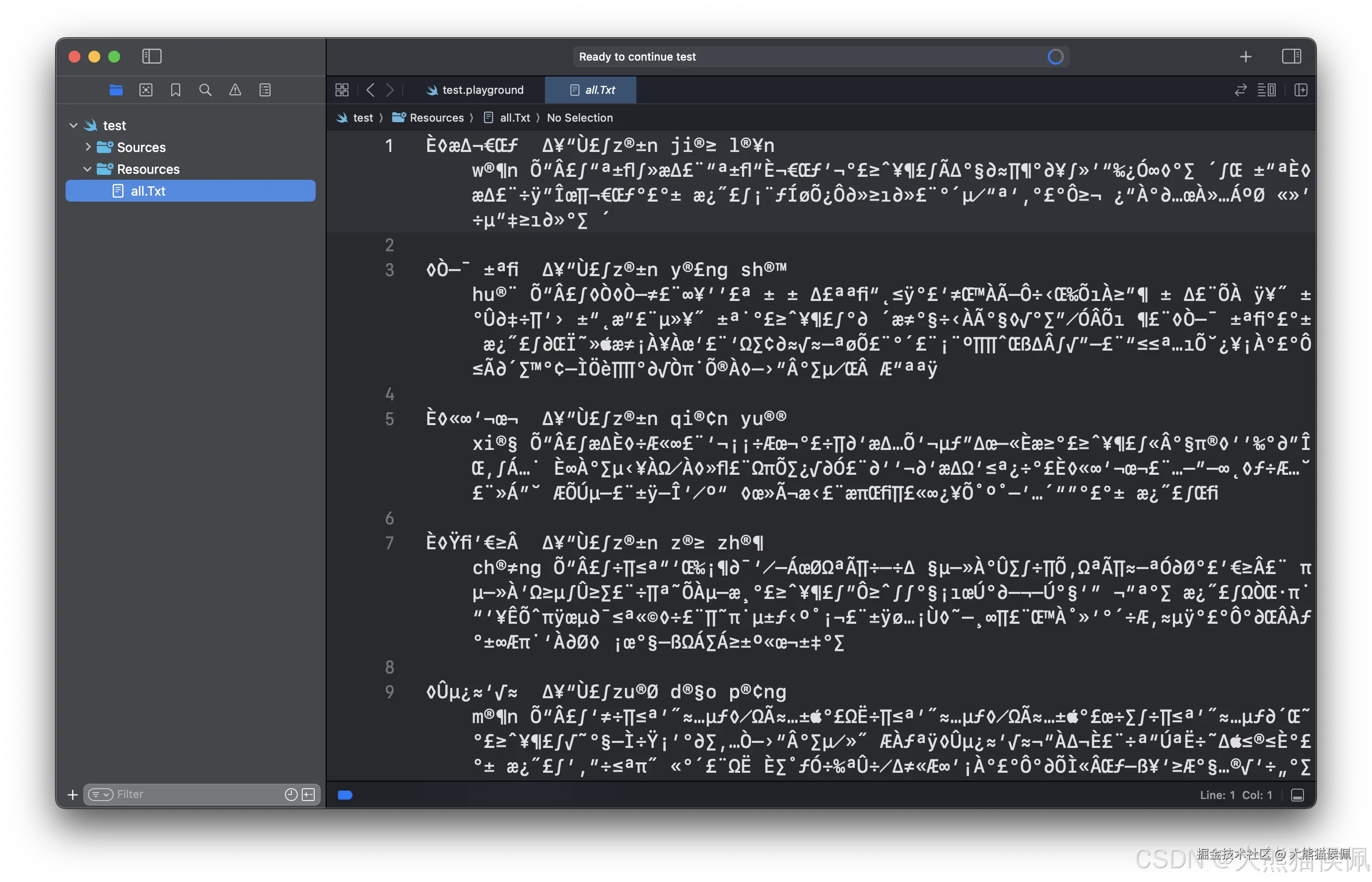This screenshot has height=882, width=1372.
Task: Click the related items grid icon
Action: [x=342, y=90]
